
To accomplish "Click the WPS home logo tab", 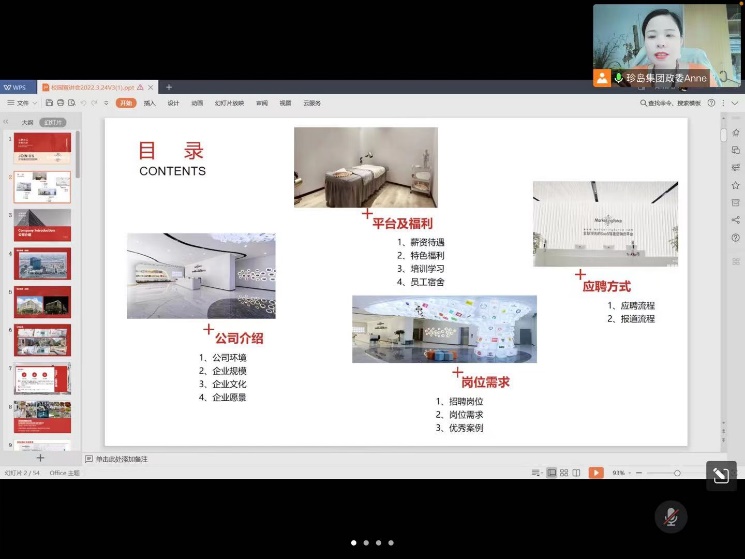I will [14, 87].
